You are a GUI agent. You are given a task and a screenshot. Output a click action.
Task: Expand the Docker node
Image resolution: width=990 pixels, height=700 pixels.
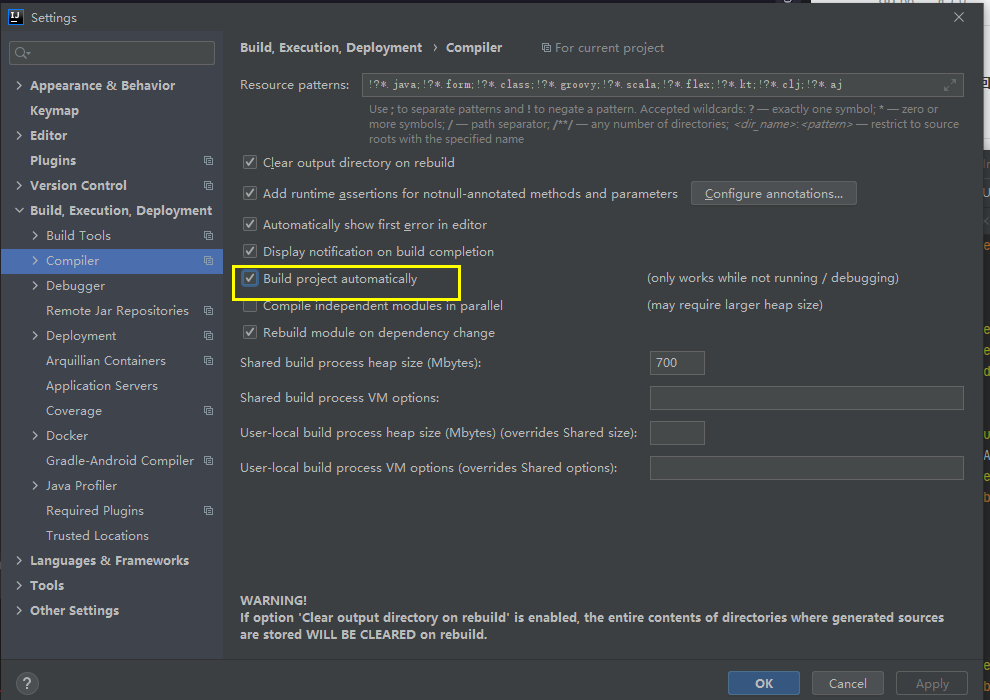tap(35, 436)
